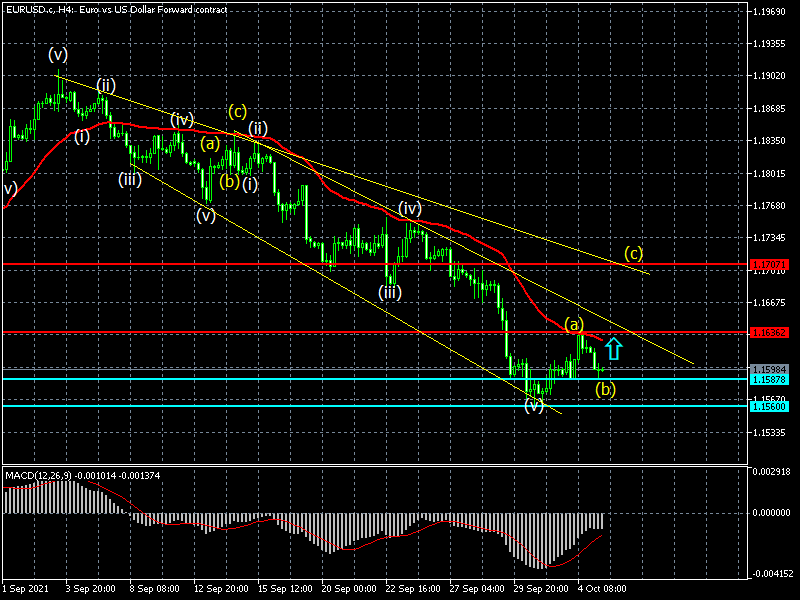Click the 20 Sep 00:00 time axis label
Viewport: 800px width, 600px height.
coord(349,590)
